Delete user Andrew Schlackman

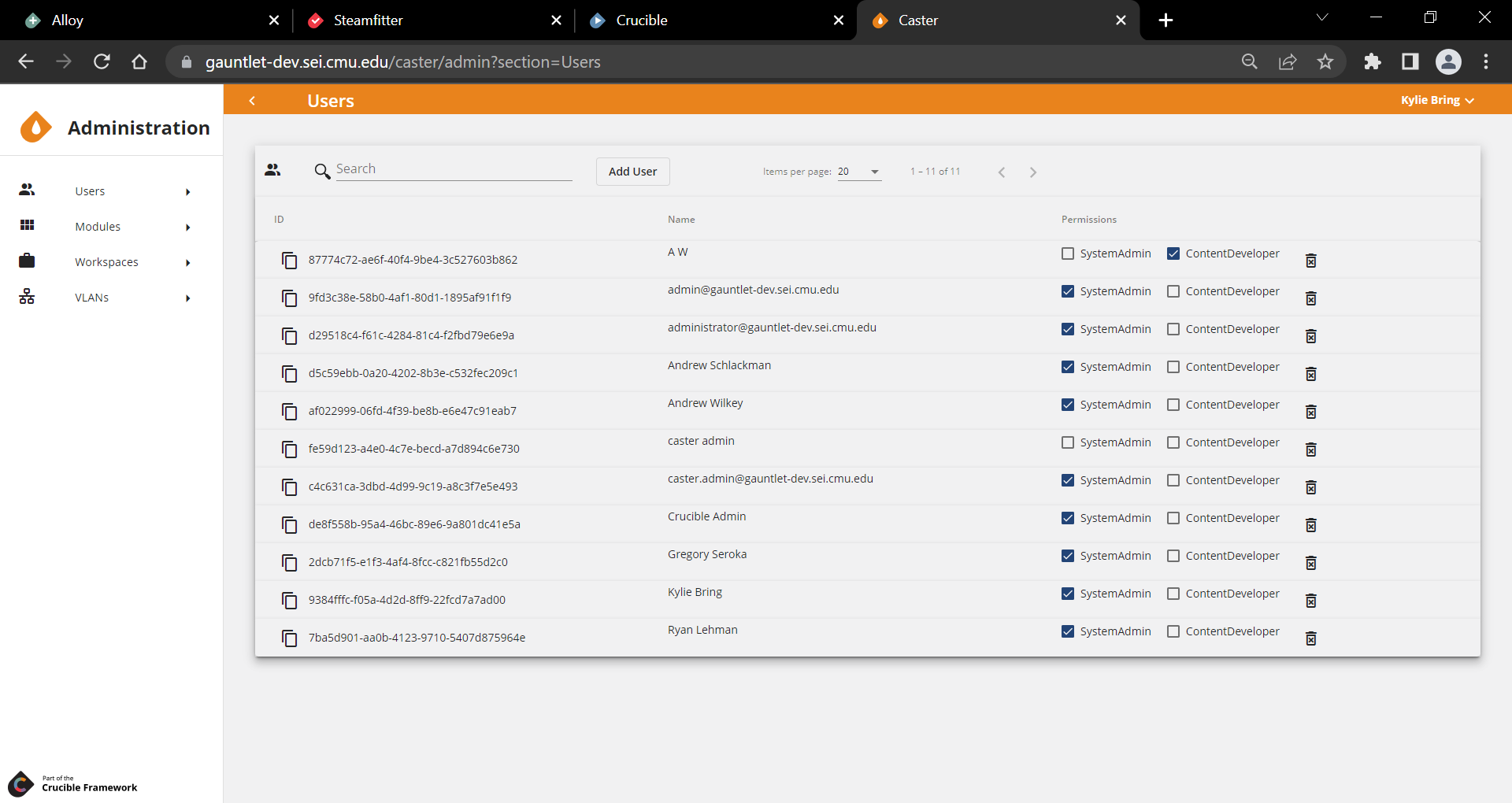pos(1310,374)
